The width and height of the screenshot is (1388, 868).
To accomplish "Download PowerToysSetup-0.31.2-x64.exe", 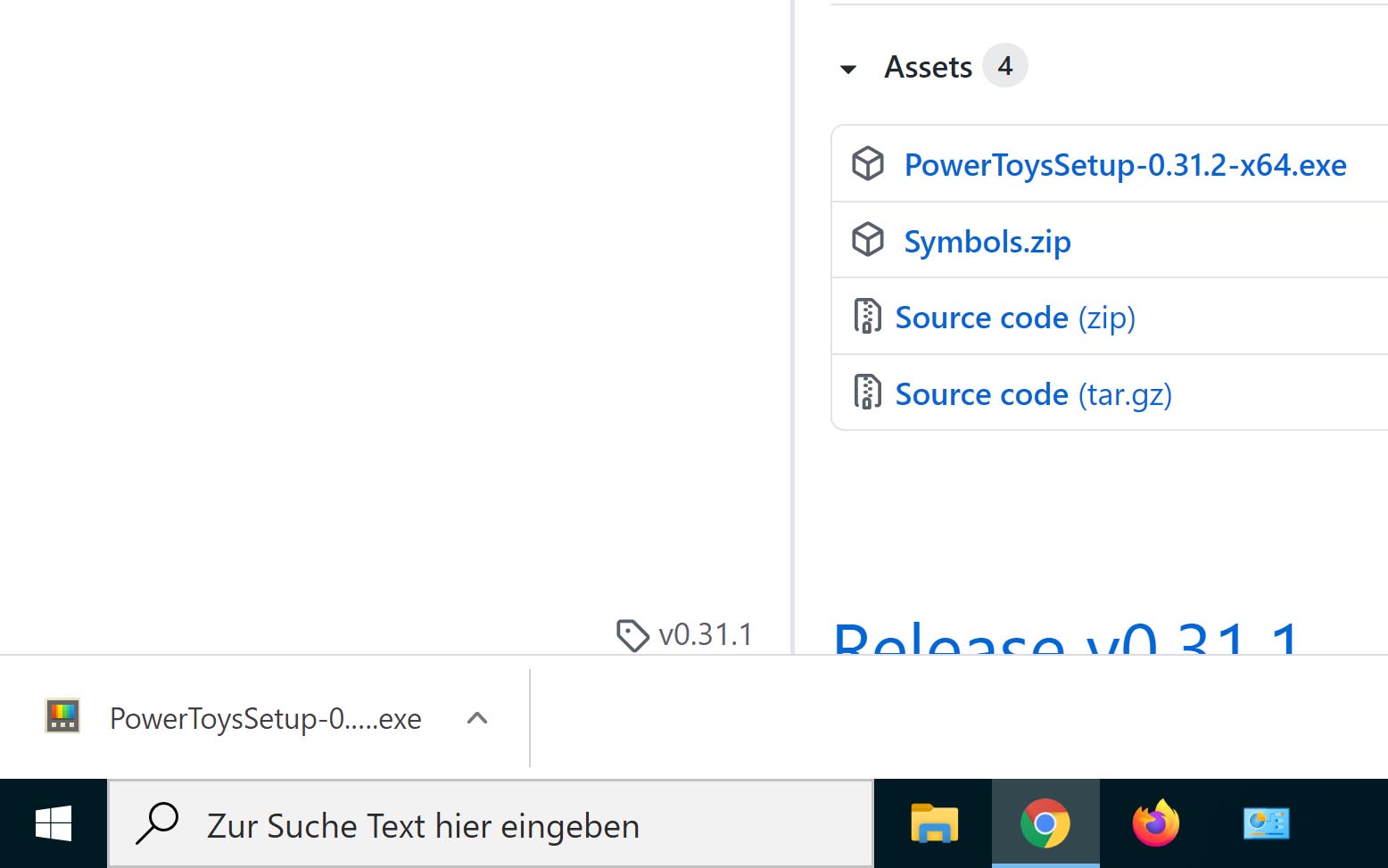I will (x=1125, y=164).
